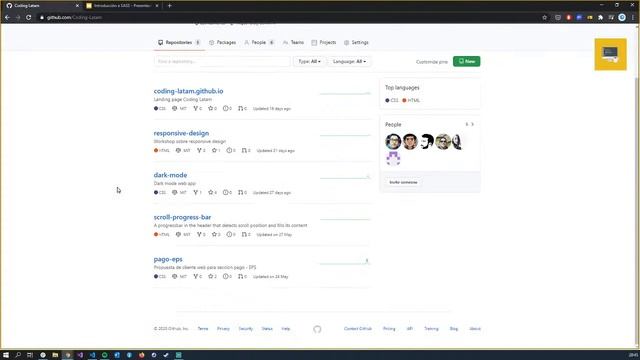Click star icon of scroll-progress-bar repo
The image size is (640, 360).
(x=214, y=234)
